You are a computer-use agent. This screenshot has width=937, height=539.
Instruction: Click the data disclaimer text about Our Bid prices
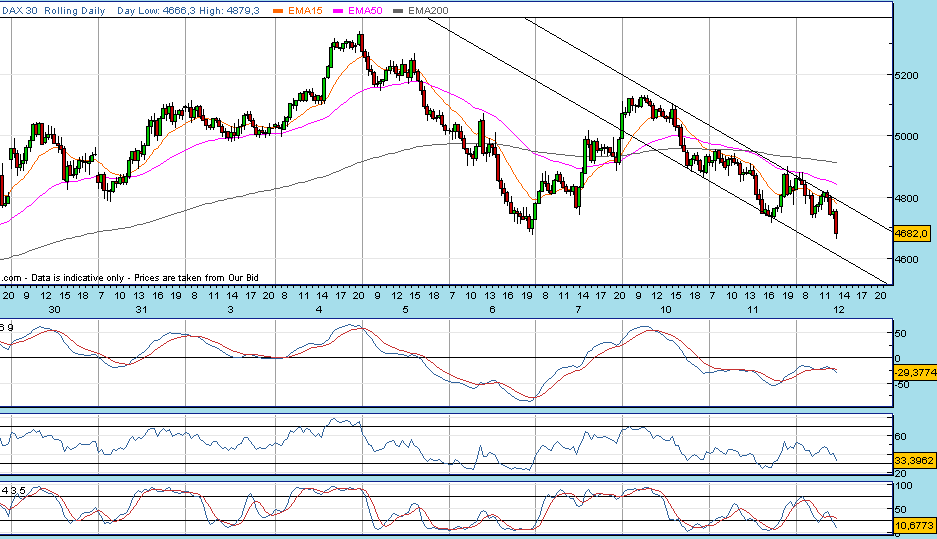pyautogui.click(x=130, y=278)
